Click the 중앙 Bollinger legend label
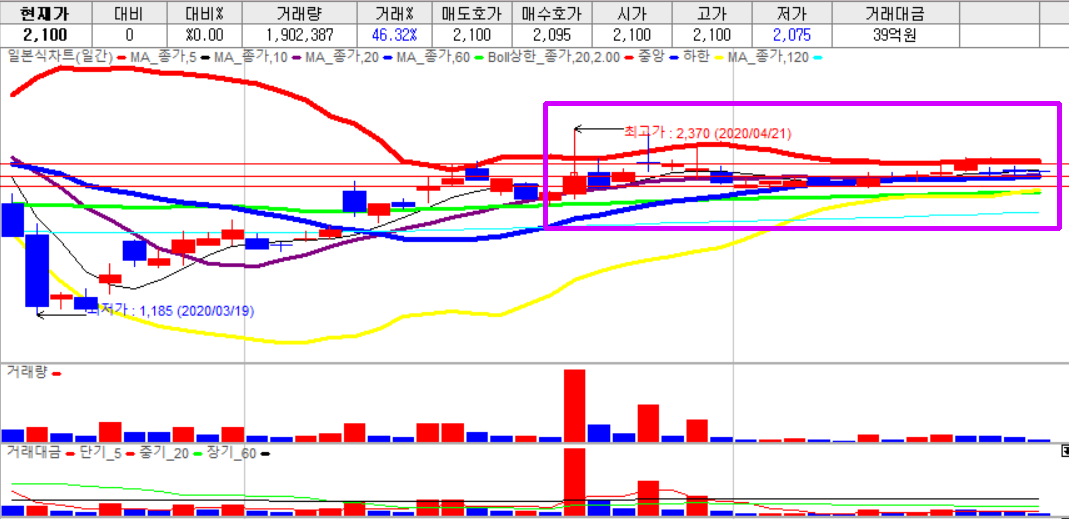 coord(650,57)
